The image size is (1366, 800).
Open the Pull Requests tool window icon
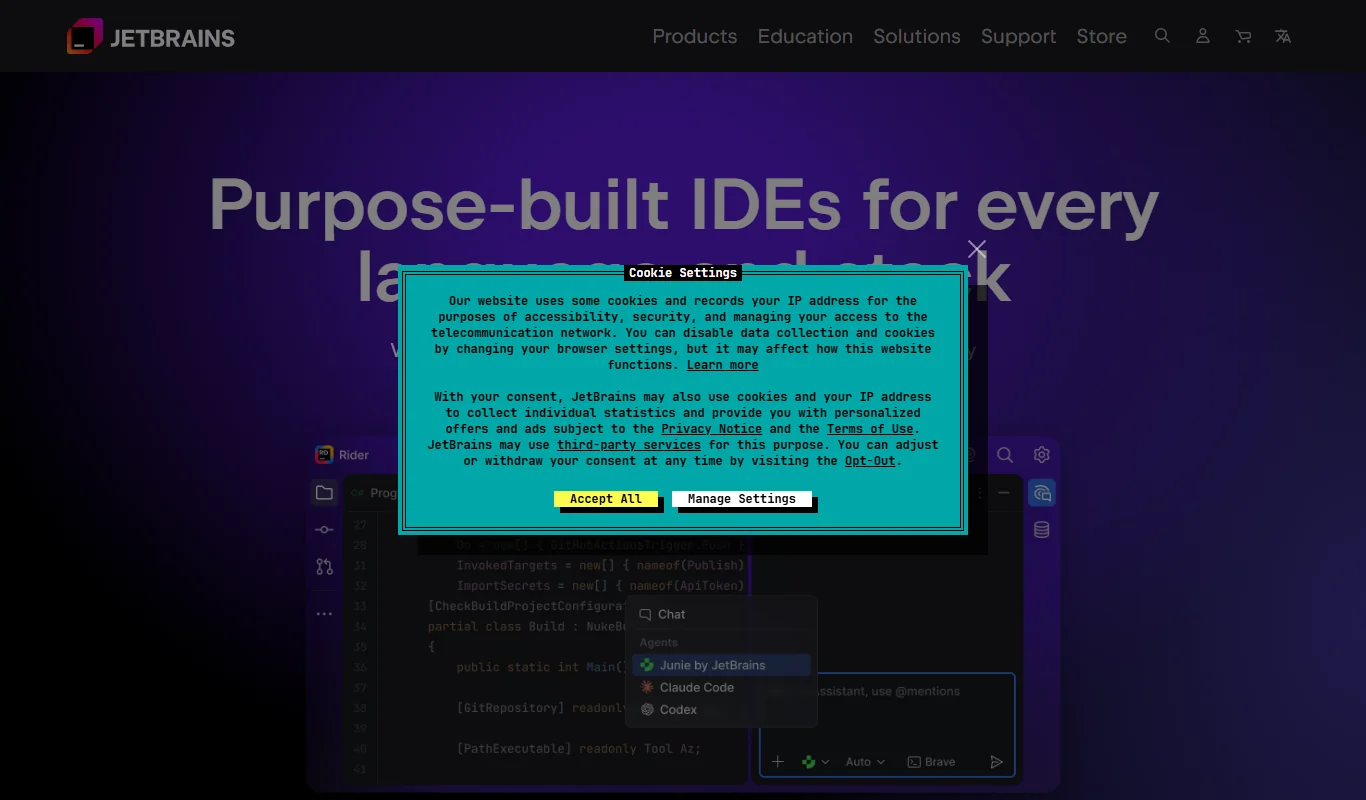(x=324, y=567)
